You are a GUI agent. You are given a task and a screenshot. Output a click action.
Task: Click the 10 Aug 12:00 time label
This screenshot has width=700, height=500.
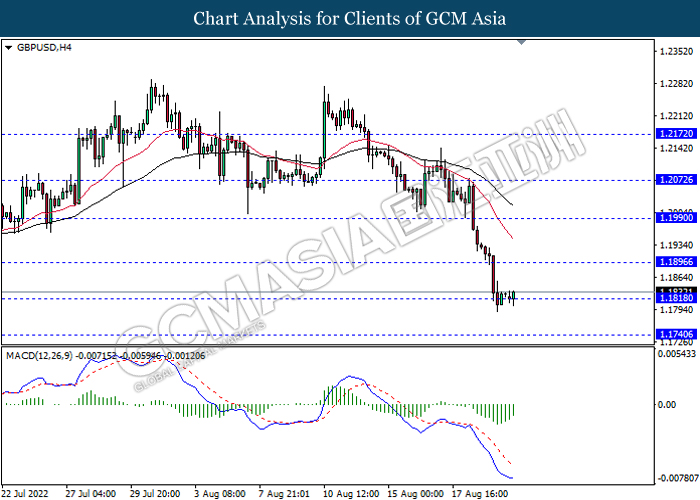point(351,494)
